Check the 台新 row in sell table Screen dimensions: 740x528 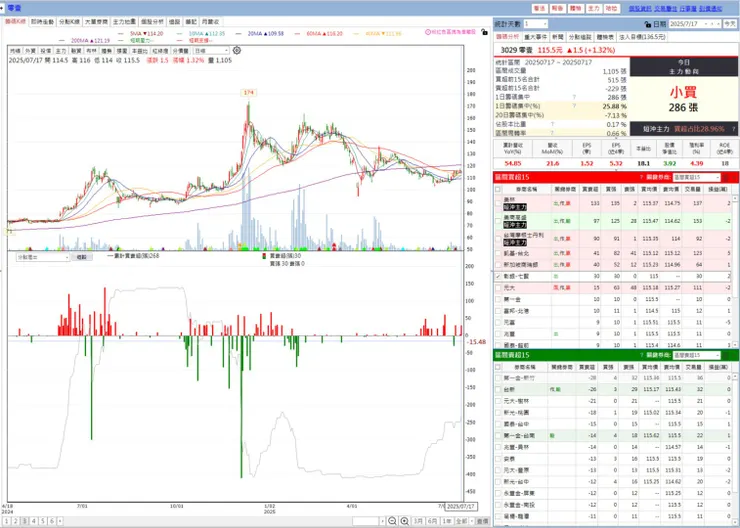[498, 389]
